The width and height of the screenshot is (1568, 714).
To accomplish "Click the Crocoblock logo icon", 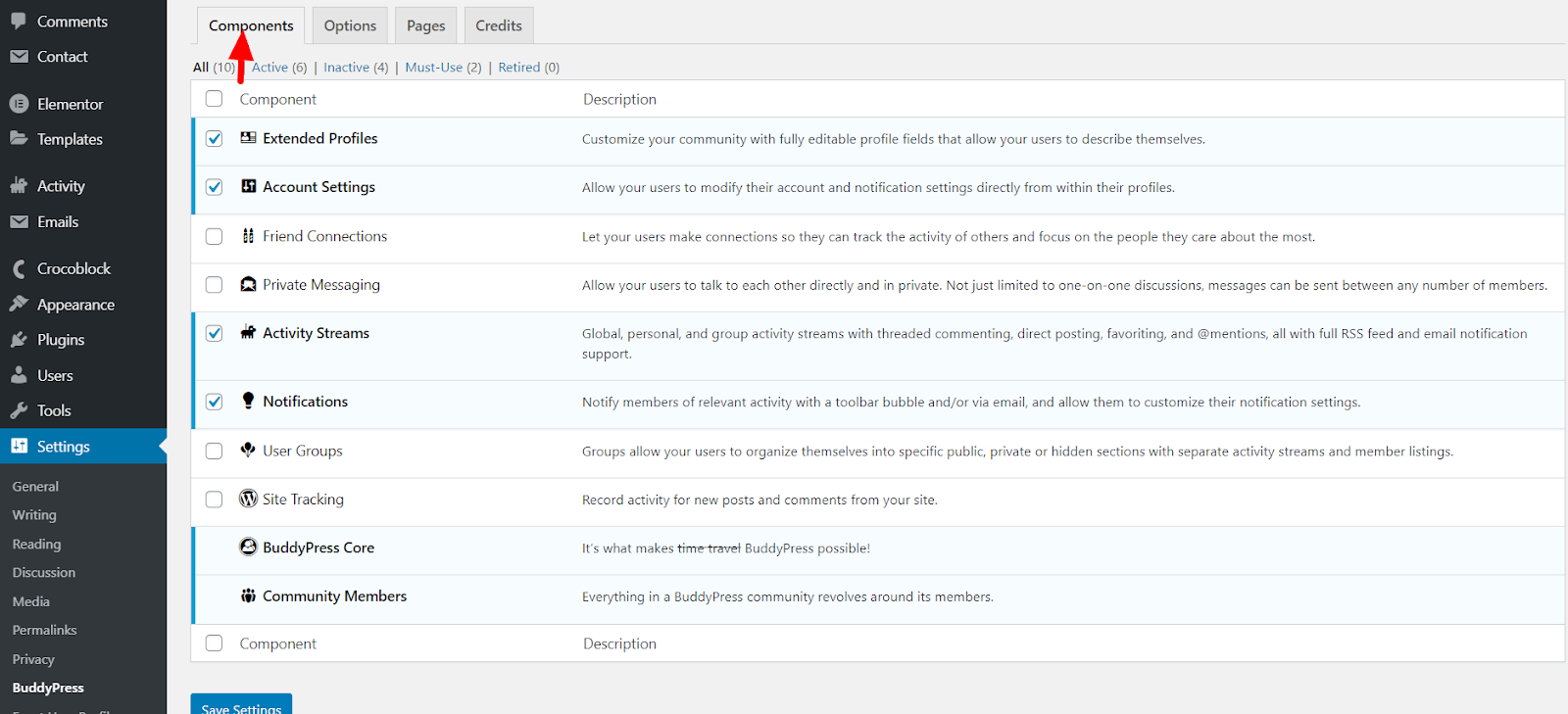I will pos(19,268).
